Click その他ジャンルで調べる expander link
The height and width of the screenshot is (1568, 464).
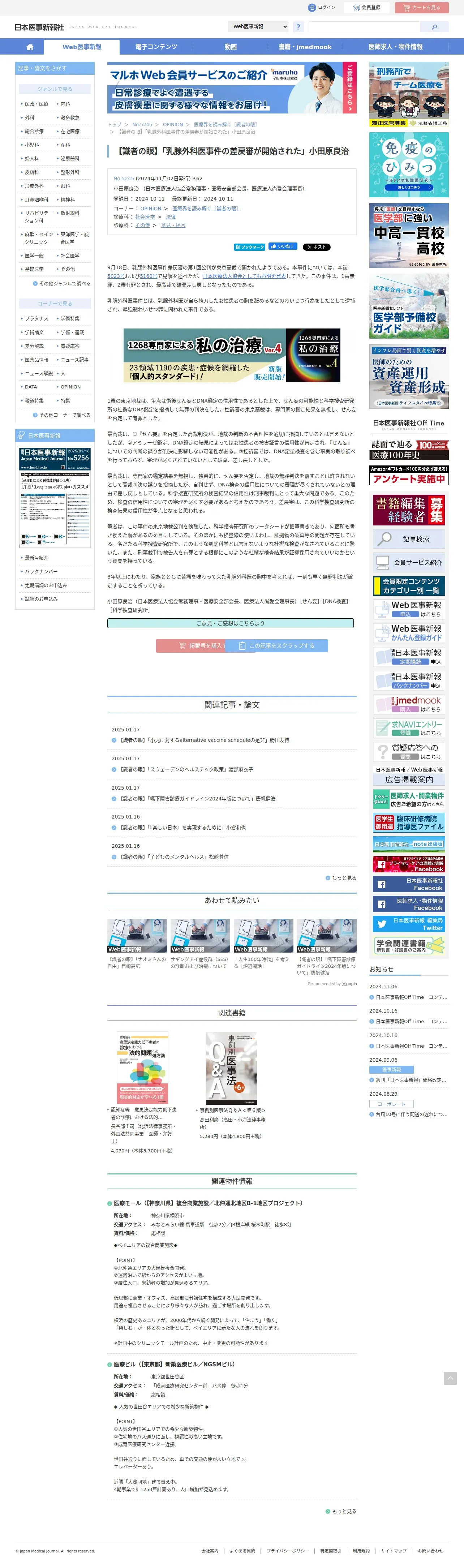point(61,284)
